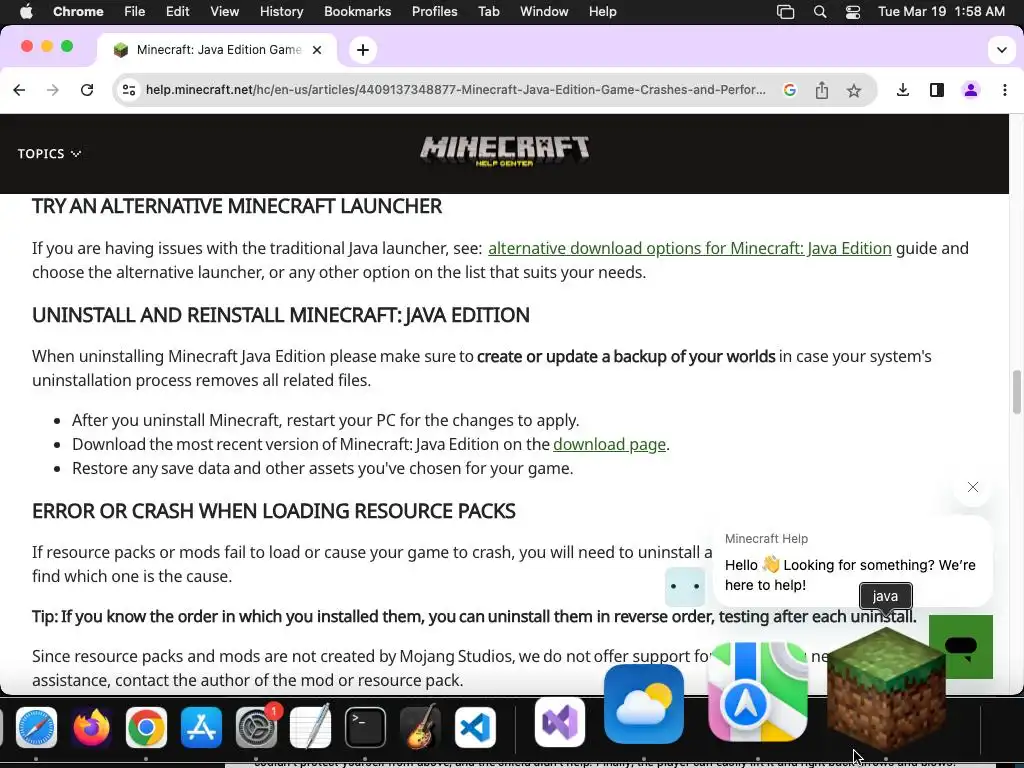Reload the Minecraft help page
Viewport: 1024px width, 768px height.
coord(87,90)
